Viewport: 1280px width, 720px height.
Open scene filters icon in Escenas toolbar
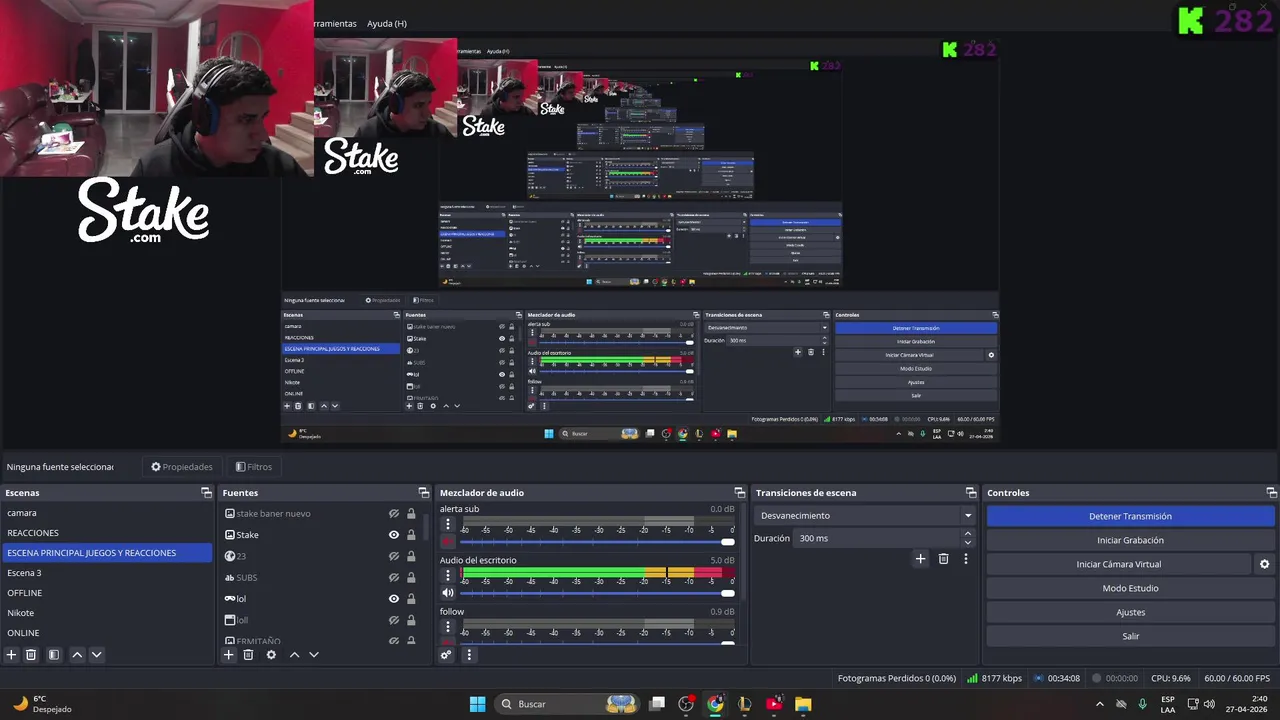[x=54, y=655]
